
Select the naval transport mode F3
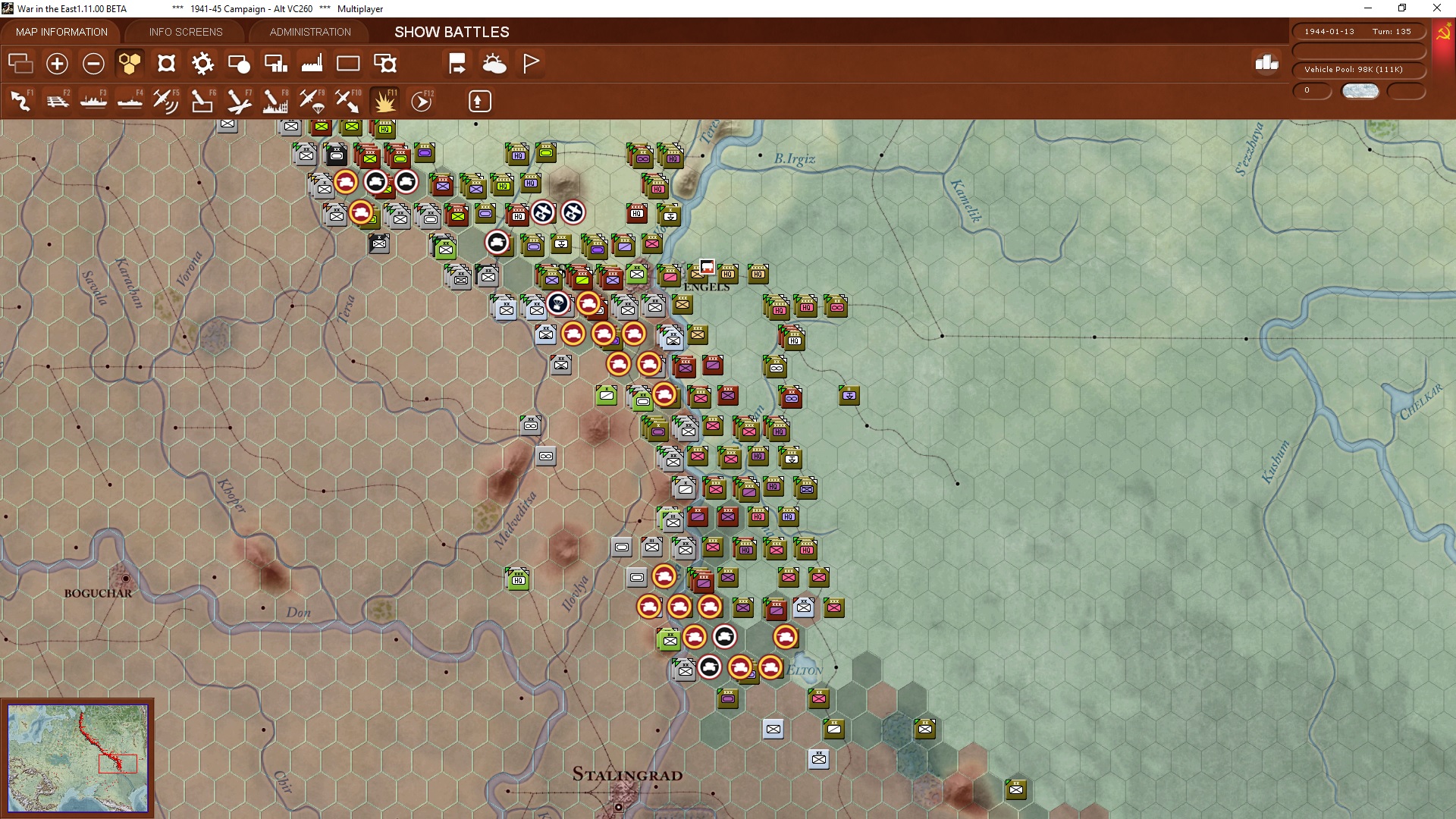[x=93, y=101]
